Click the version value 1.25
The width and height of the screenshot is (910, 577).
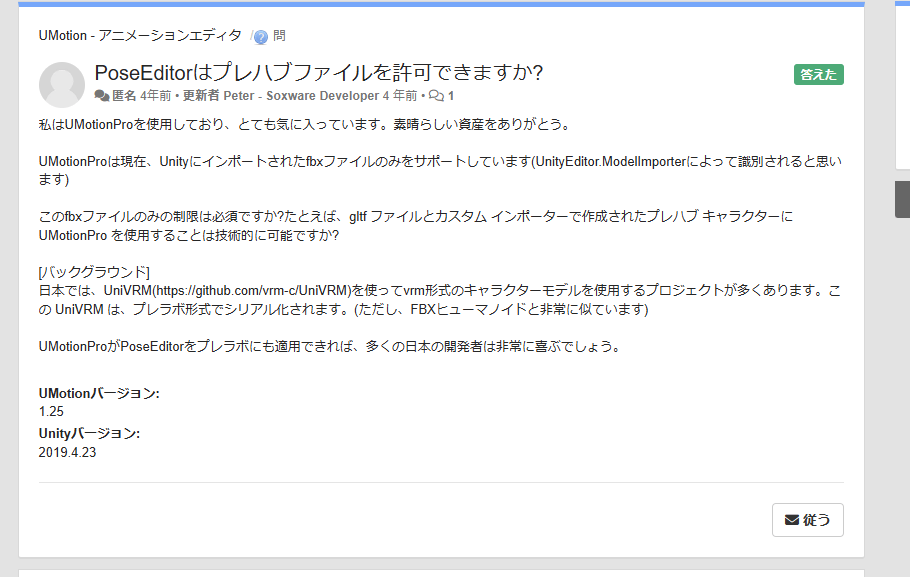[51, 412]
